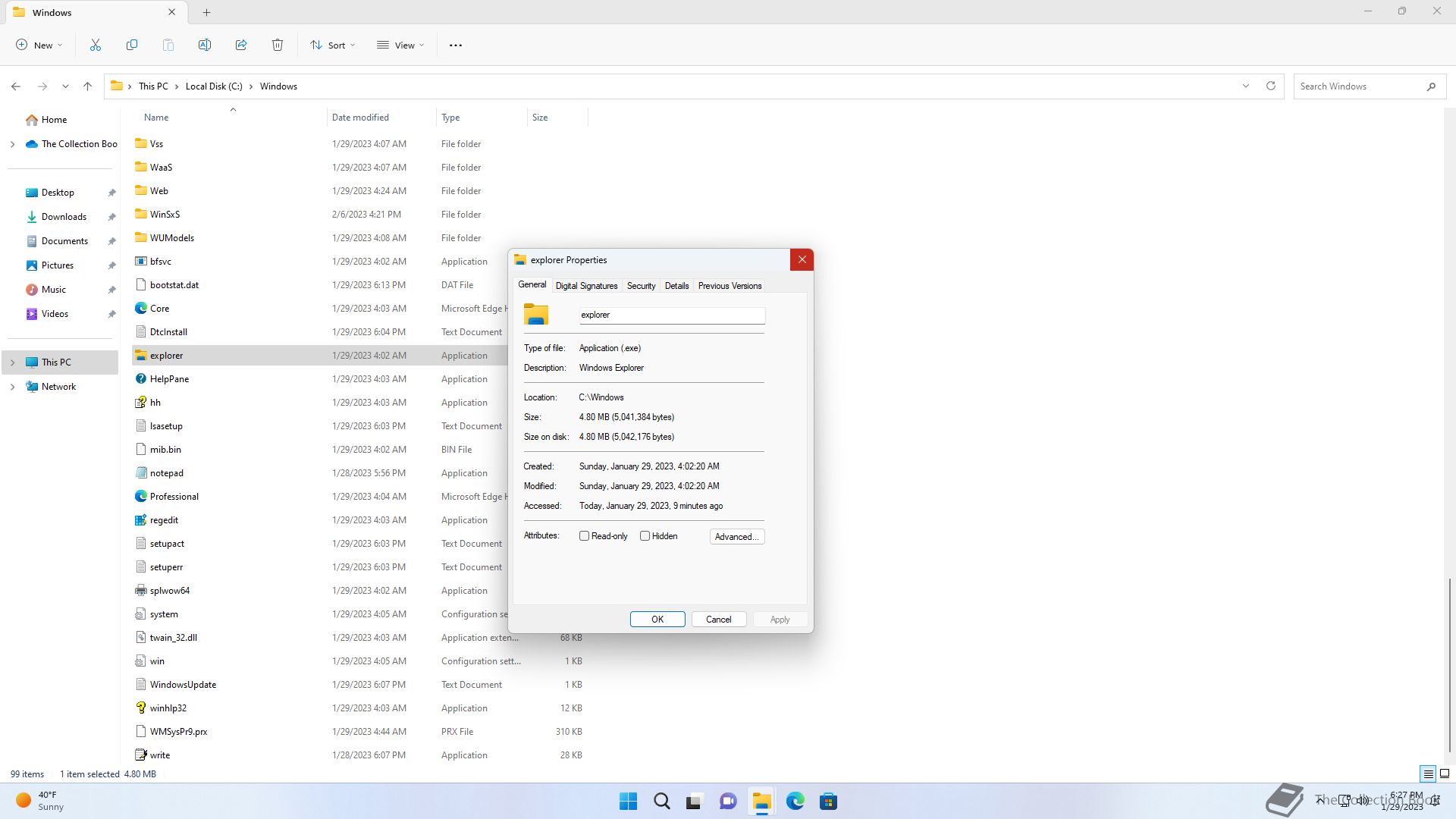The height and width of the screenshot is (819, 1456).
Task: Click the file name field in Properties
Action: [672, 315]
